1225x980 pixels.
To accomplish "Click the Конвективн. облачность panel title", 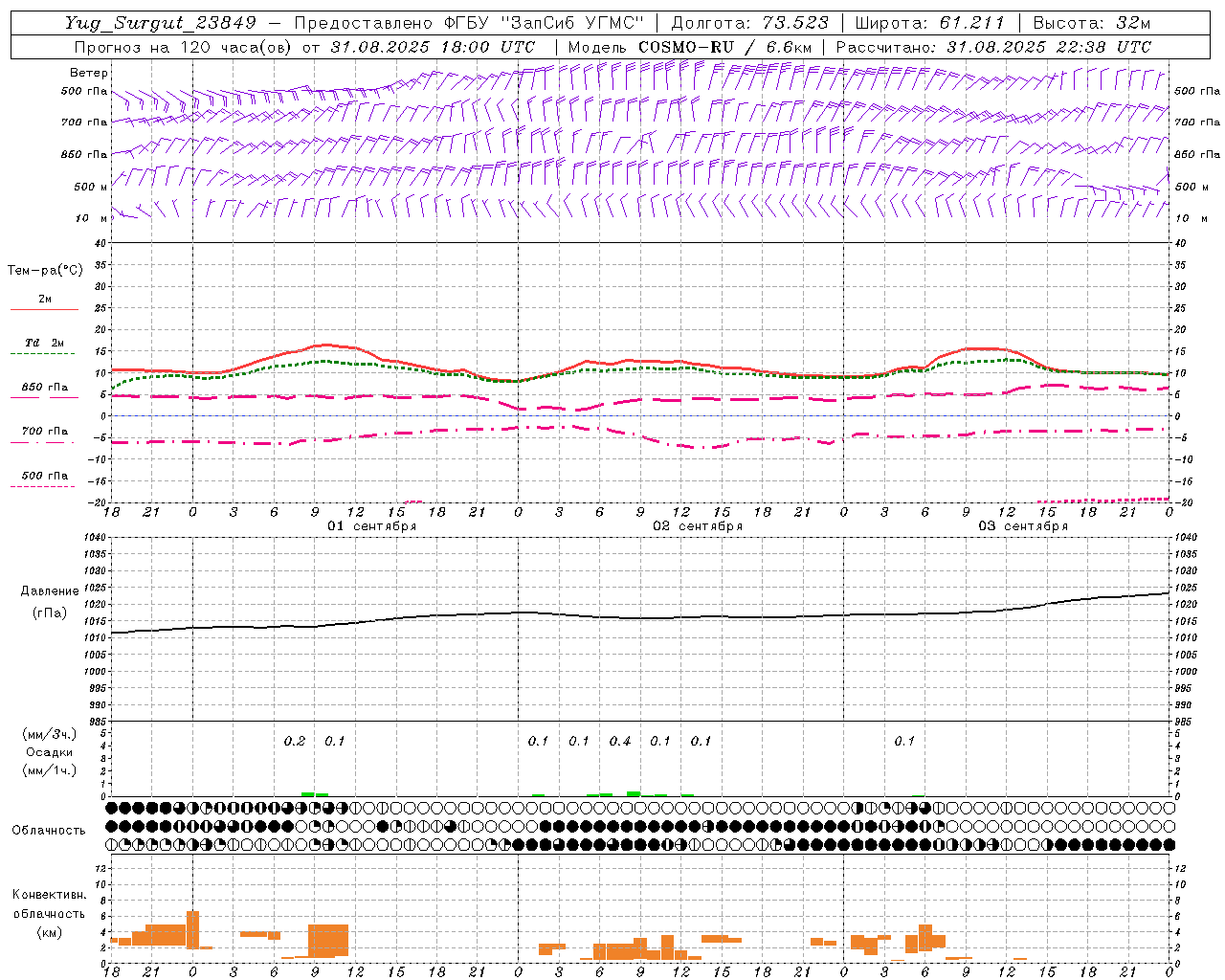I will click(x=49, y=904).
